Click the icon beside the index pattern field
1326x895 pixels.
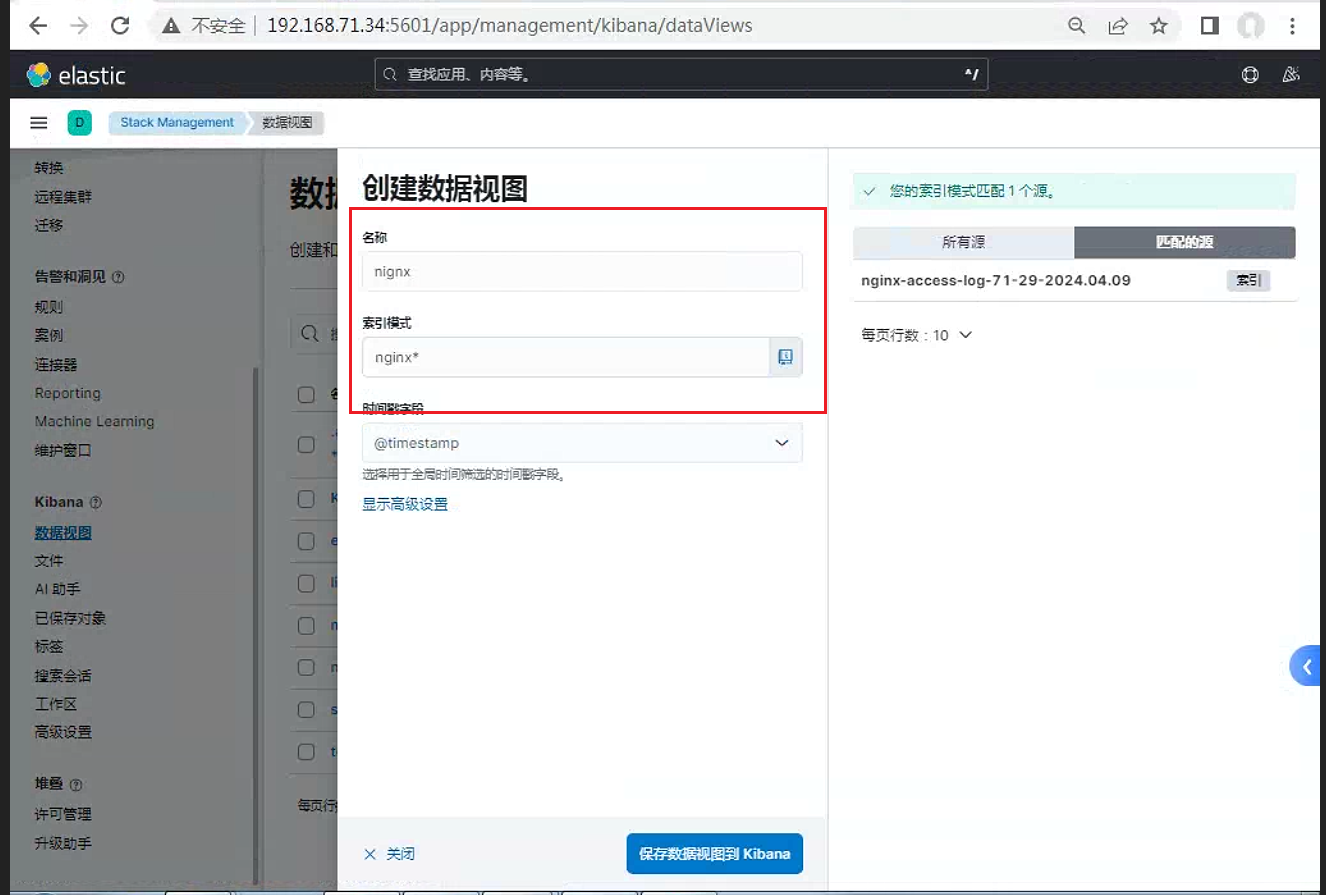coord(785,357)
